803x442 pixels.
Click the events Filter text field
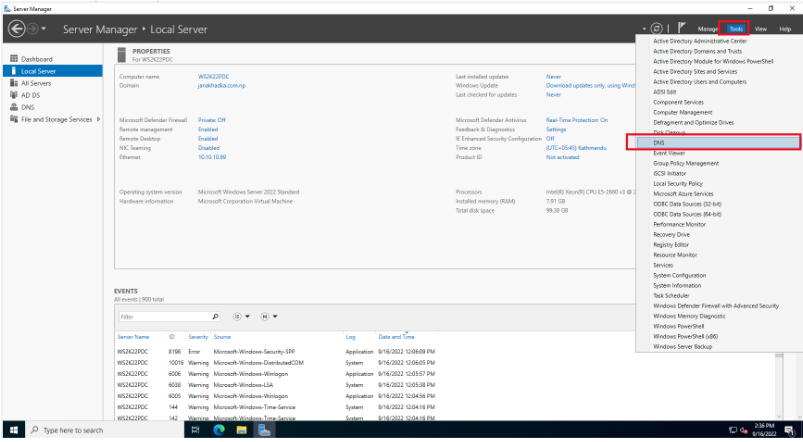(162, 316)
